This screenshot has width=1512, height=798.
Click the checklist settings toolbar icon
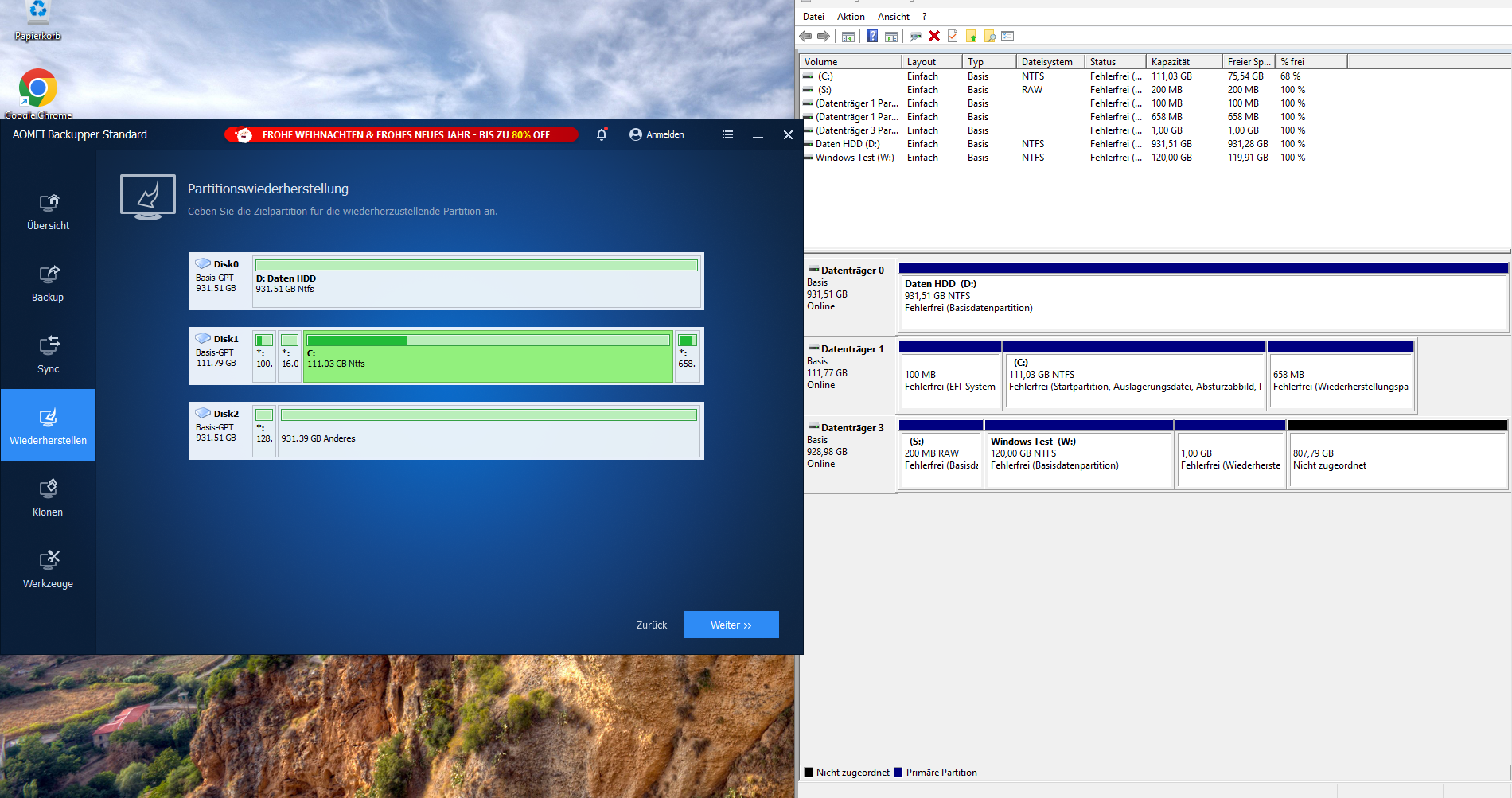(x=1007, y=36)
